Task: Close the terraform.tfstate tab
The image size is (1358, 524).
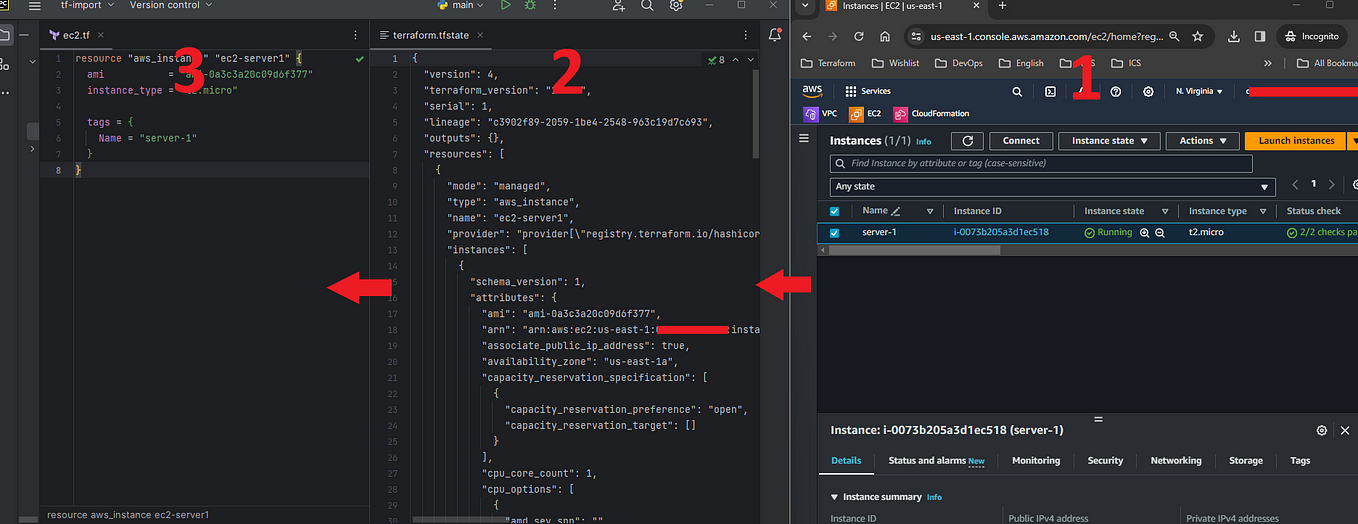Action: [x=480, y=35]
